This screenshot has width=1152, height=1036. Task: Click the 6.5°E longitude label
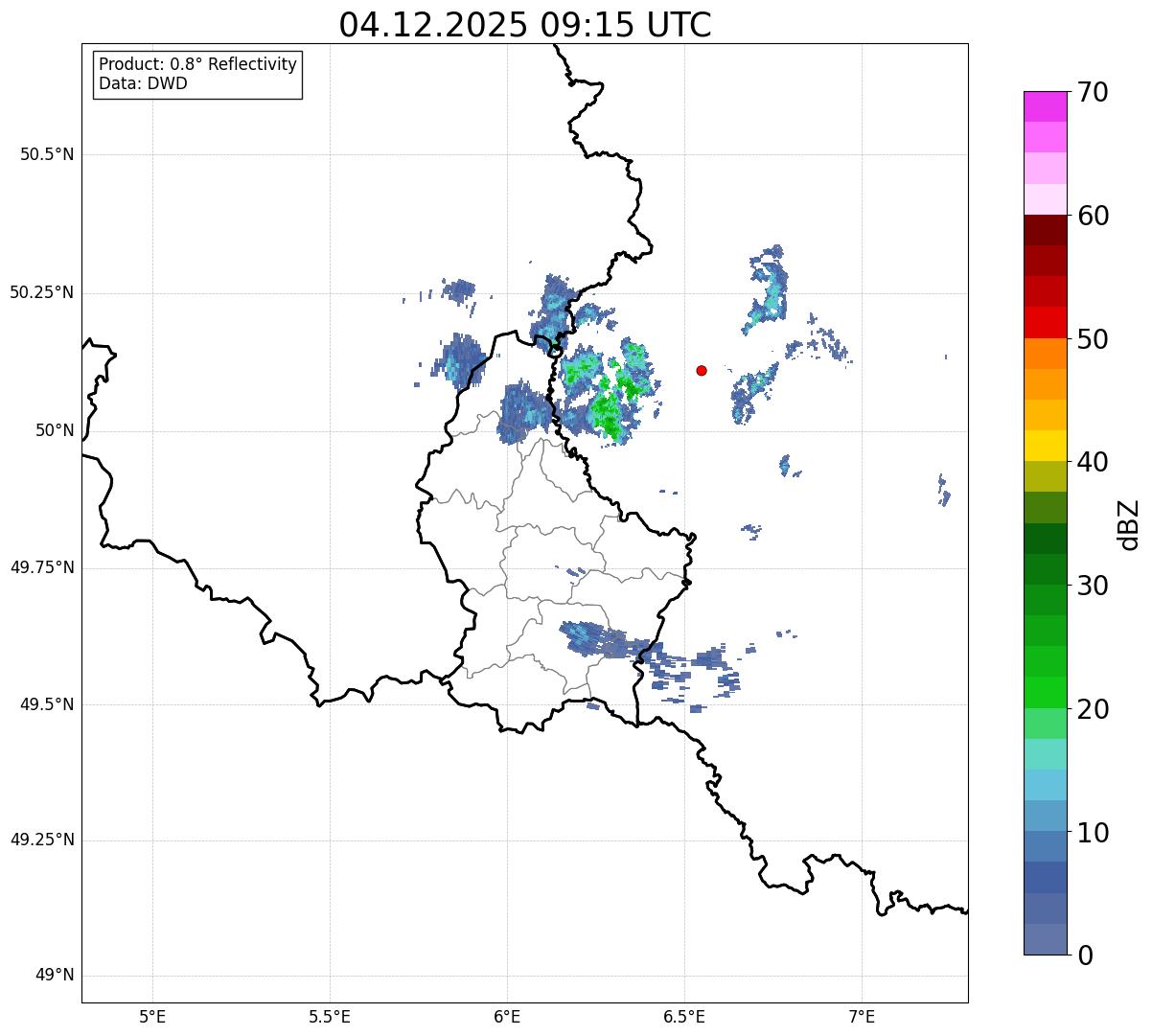coord(684,1017)
